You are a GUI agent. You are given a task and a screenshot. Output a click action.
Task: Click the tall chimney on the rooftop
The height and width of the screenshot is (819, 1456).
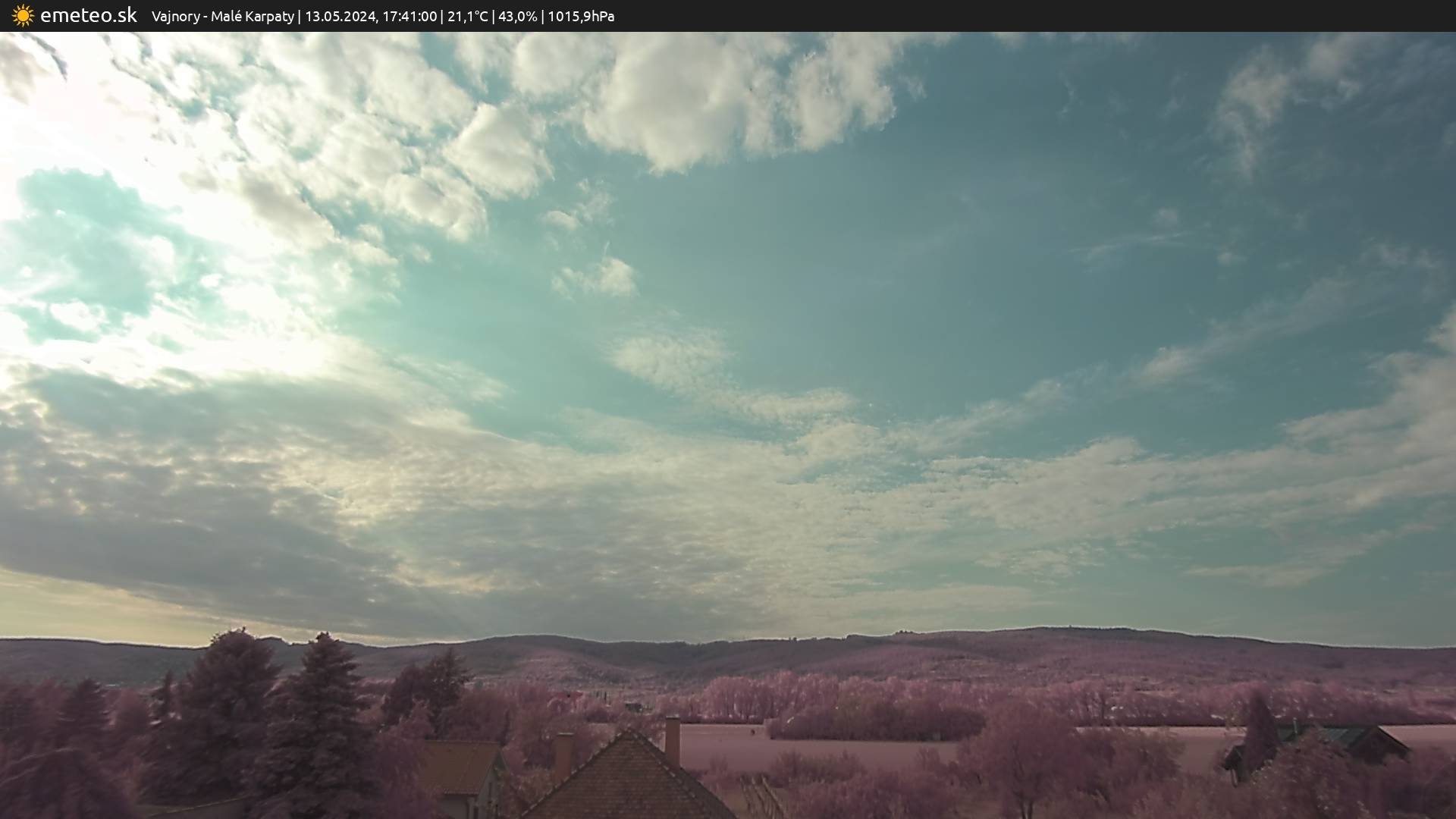672,739
